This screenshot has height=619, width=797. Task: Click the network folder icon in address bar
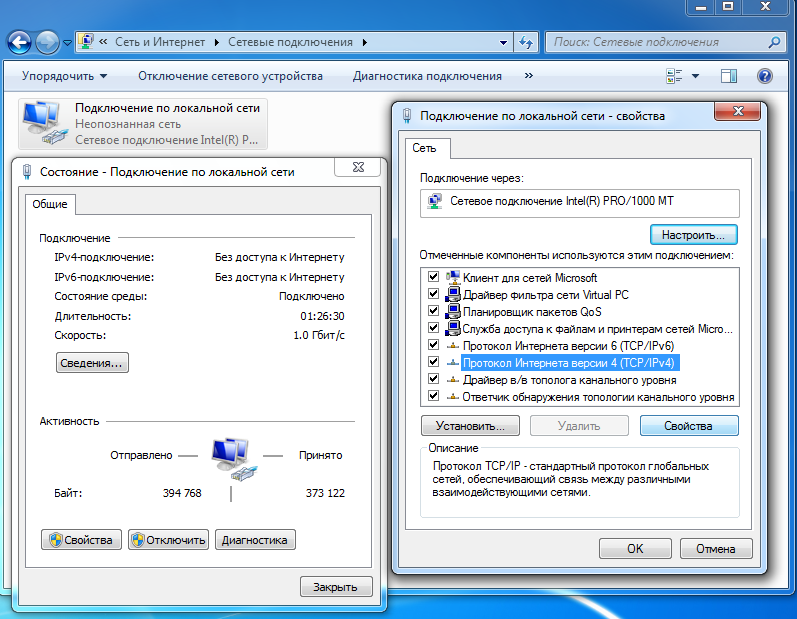click(x=86, y=42)
